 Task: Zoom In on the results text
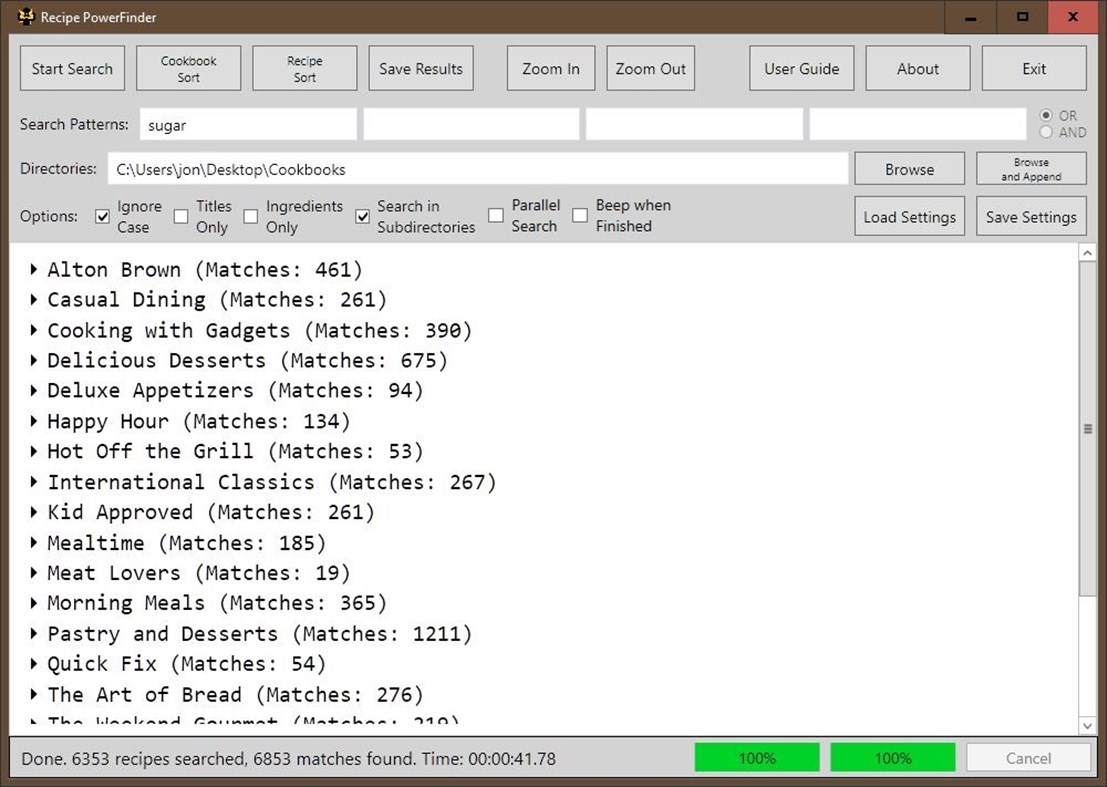[x=550, y=68]
